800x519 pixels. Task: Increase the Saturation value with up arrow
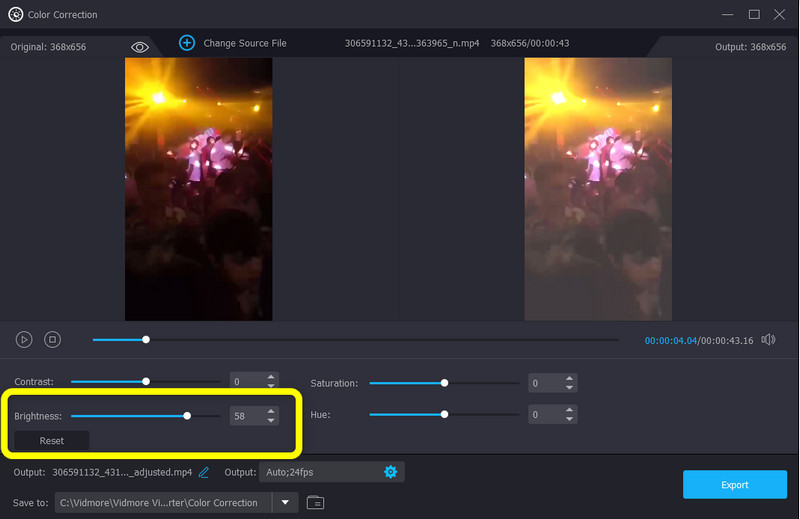coord(570,378)
